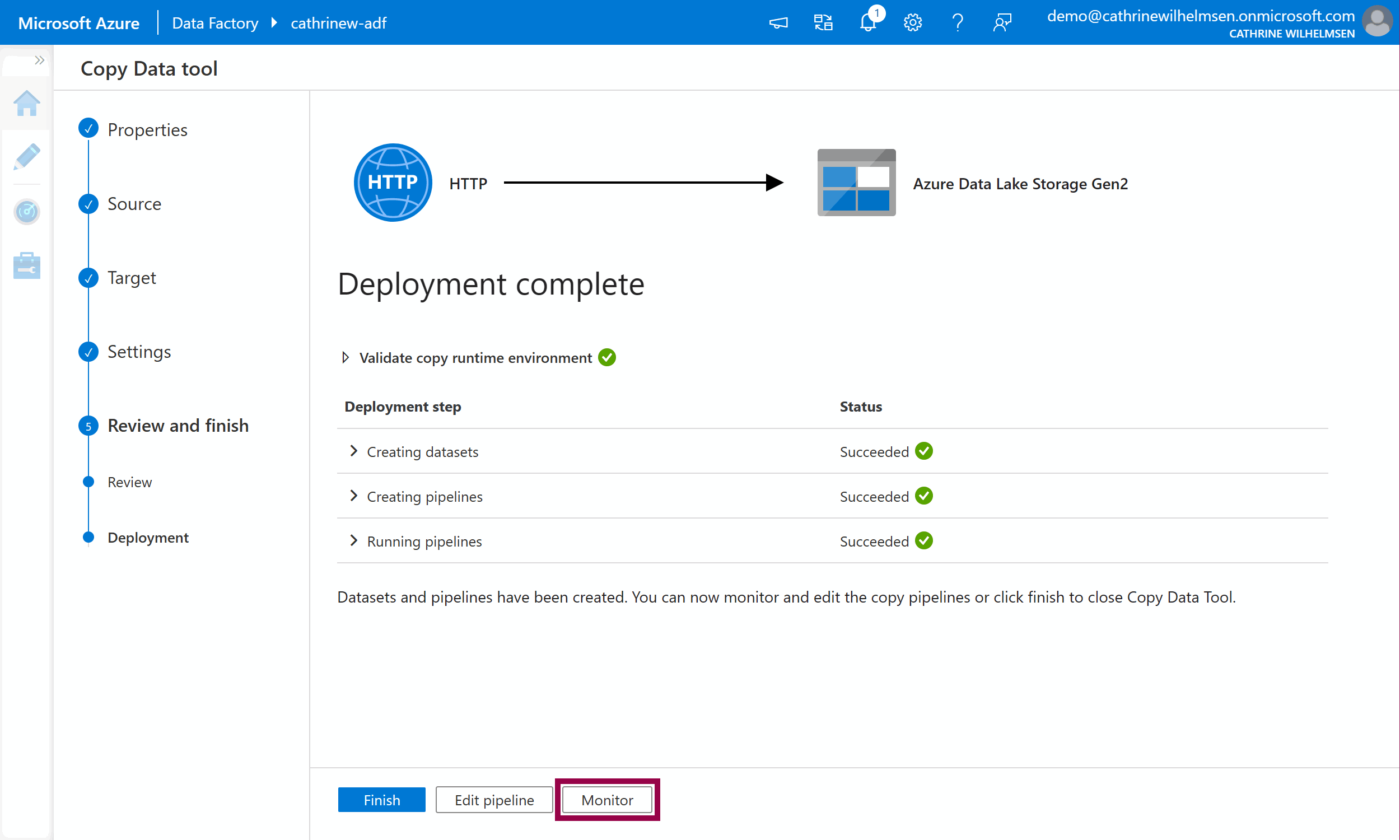Open the Home hub in sidebar

26,104
